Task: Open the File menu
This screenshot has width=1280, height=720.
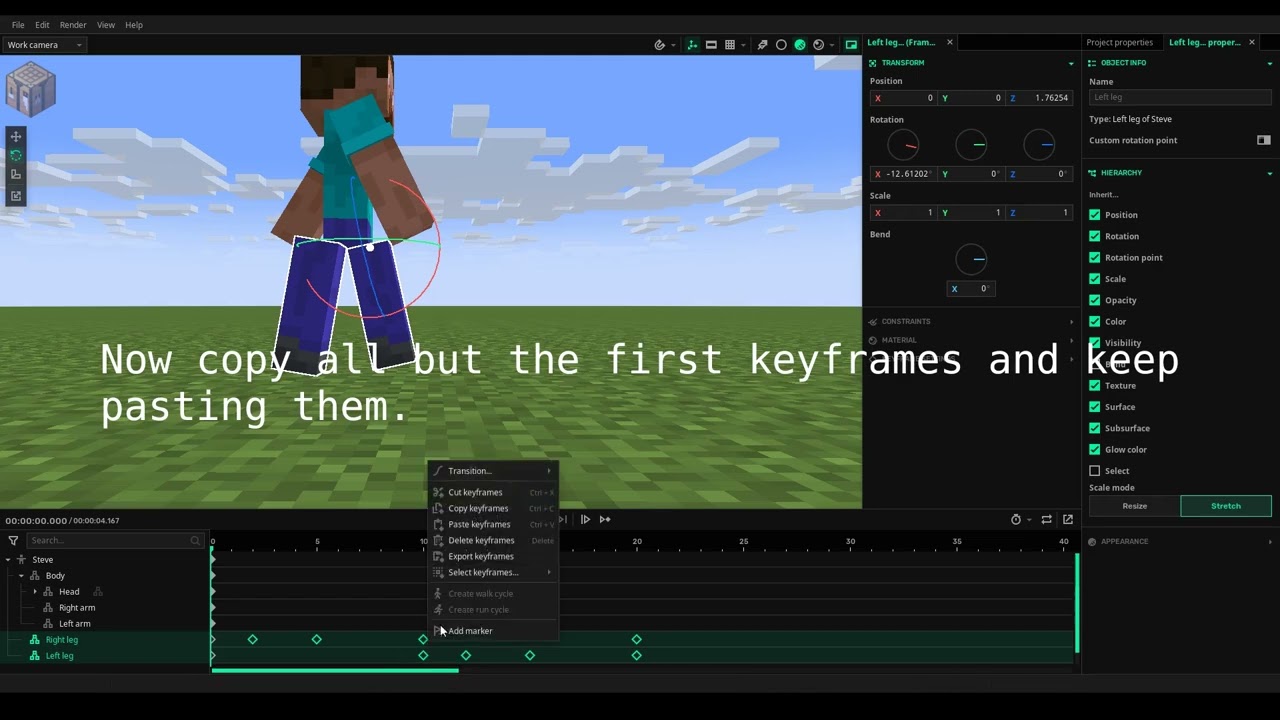Action: (18, 25)
